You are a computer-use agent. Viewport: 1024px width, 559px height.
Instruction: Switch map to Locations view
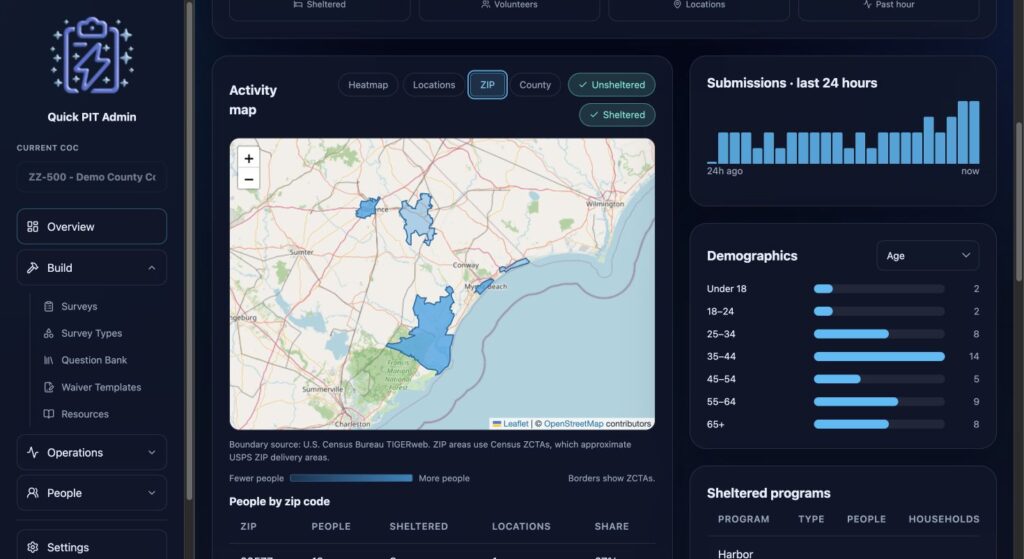pos(434,85)
